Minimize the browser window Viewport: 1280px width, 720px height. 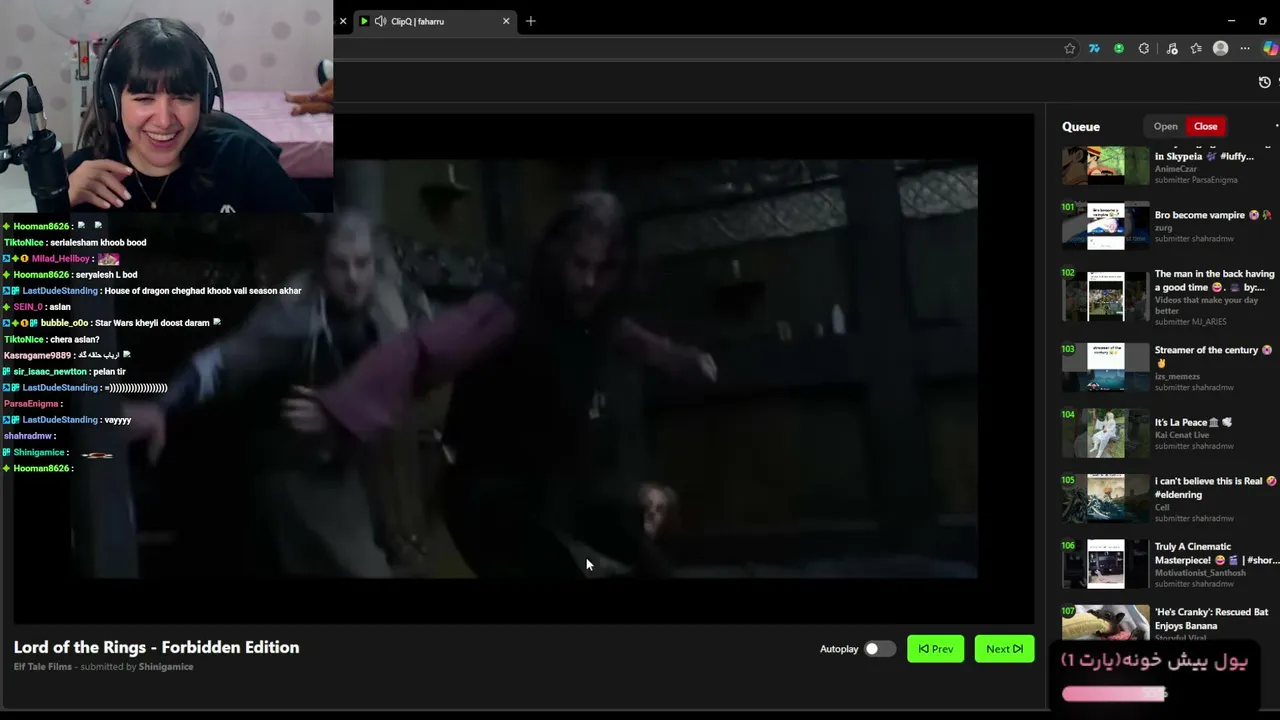tap(1232, 20)
